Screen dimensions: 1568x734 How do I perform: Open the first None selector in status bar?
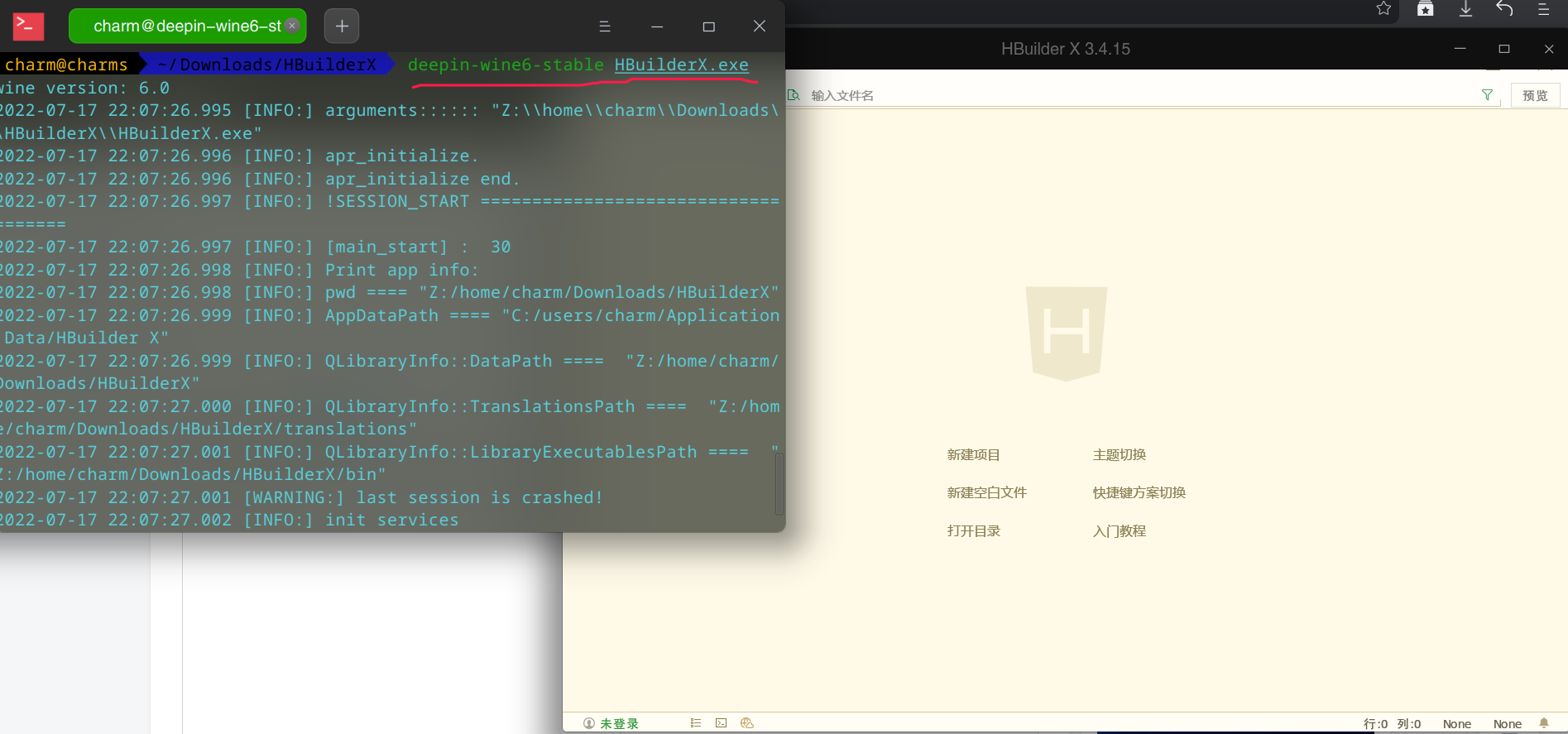[1456, 724]
